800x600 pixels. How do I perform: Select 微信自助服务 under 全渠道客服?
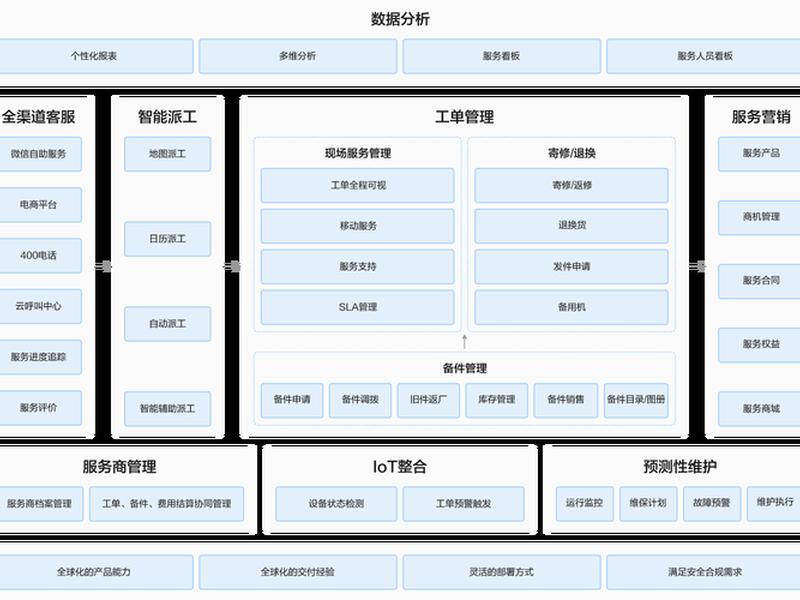click(40, 154)
